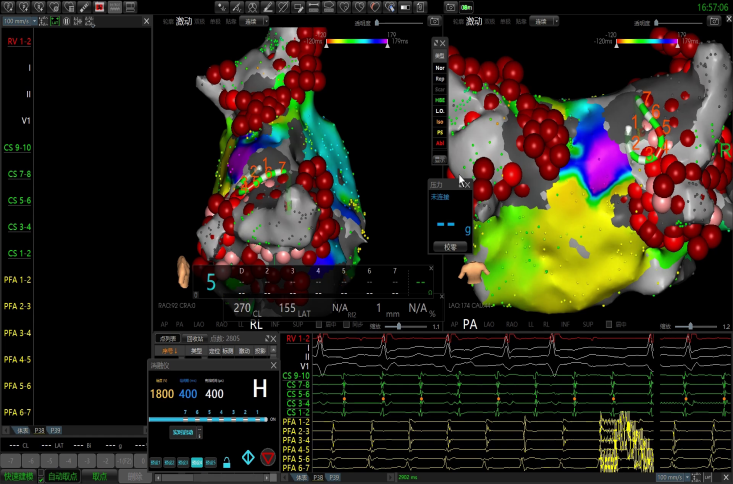Click the 快速建模 button at bottom-left
Viewport: 733px width, 484px height.
point(17,476)
